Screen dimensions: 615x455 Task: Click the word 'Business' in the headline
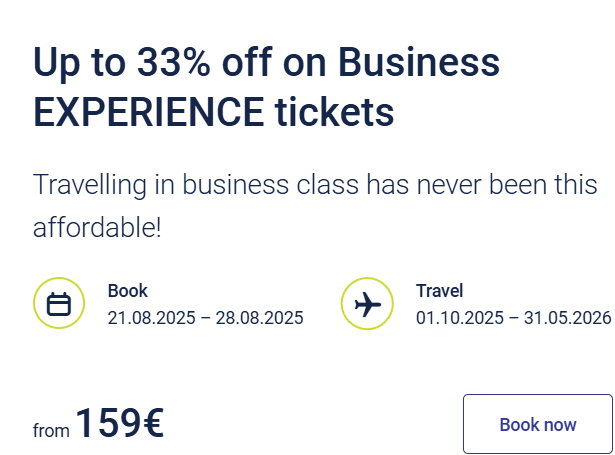click(x=418, y=64)
